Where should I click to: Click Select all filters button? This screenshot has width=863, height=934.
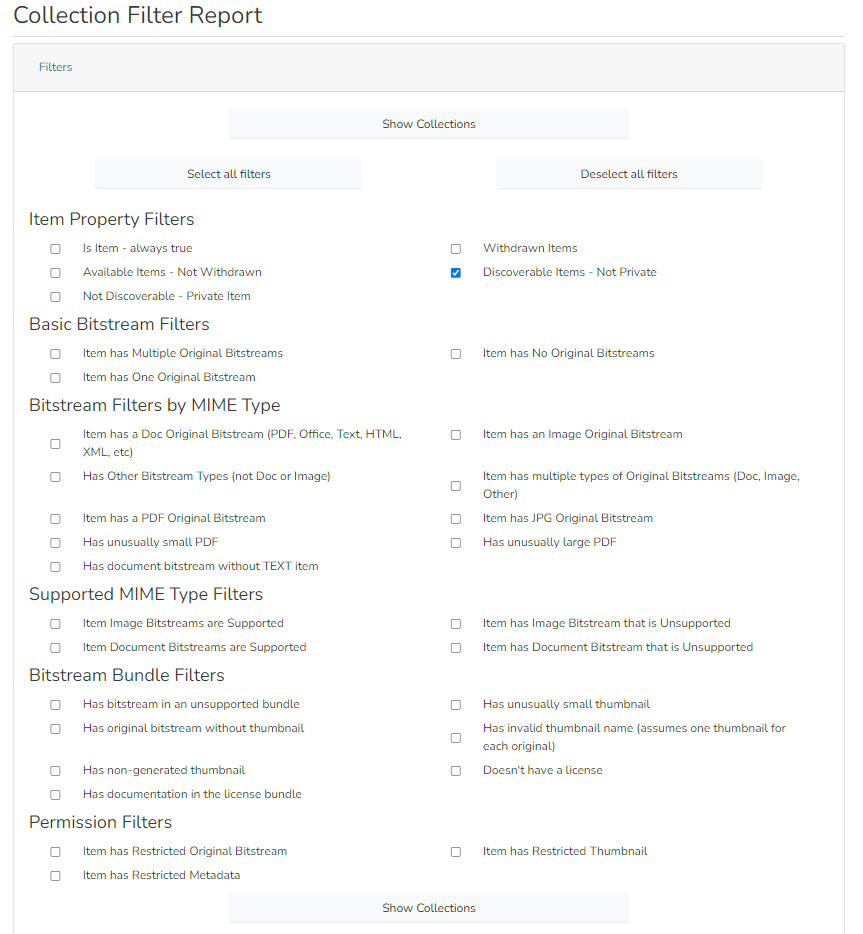(x=228, y=174)
